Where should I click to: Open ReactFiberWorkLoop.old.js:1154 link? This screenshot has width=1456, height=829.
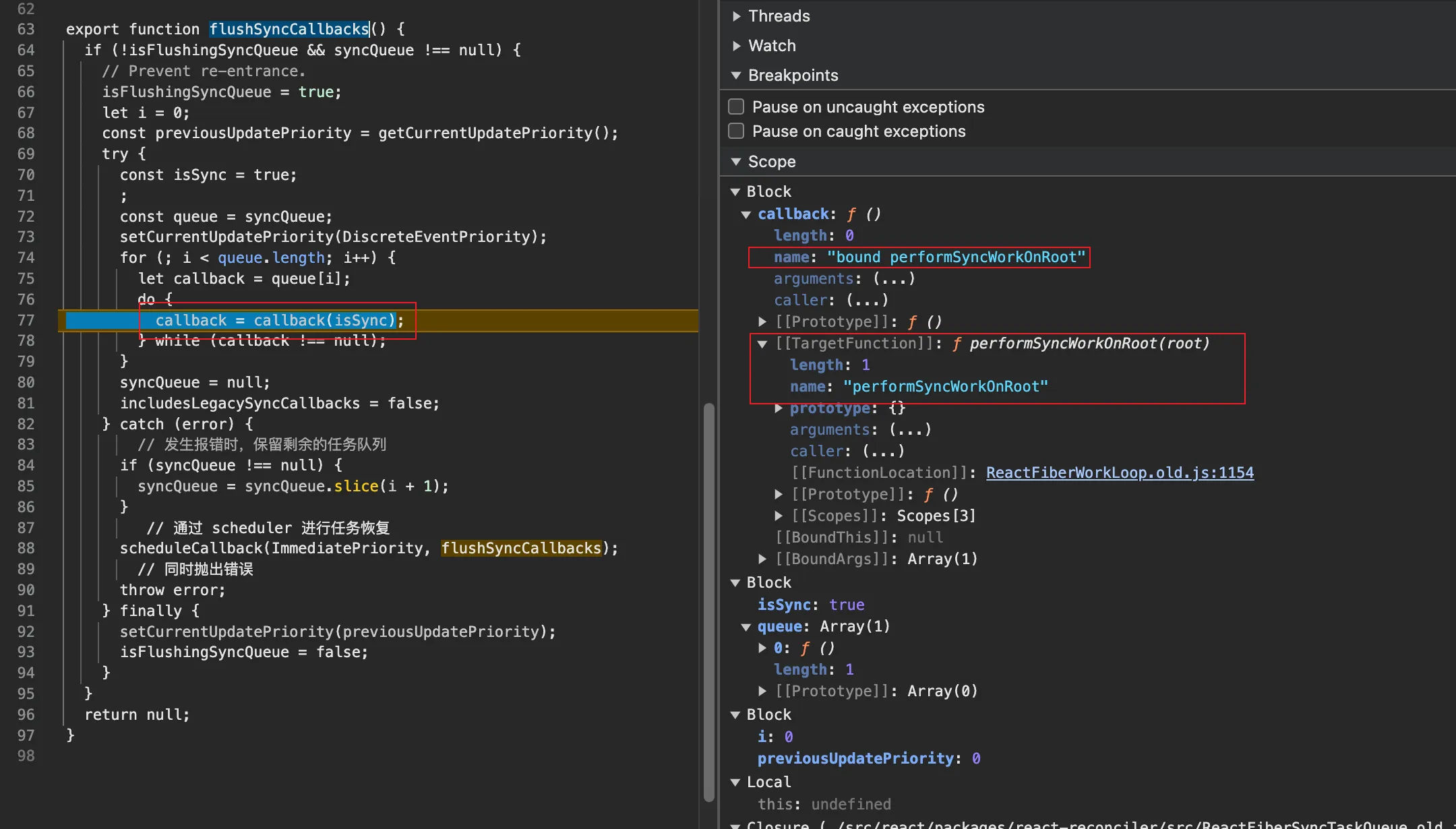tap(1119, 473)
